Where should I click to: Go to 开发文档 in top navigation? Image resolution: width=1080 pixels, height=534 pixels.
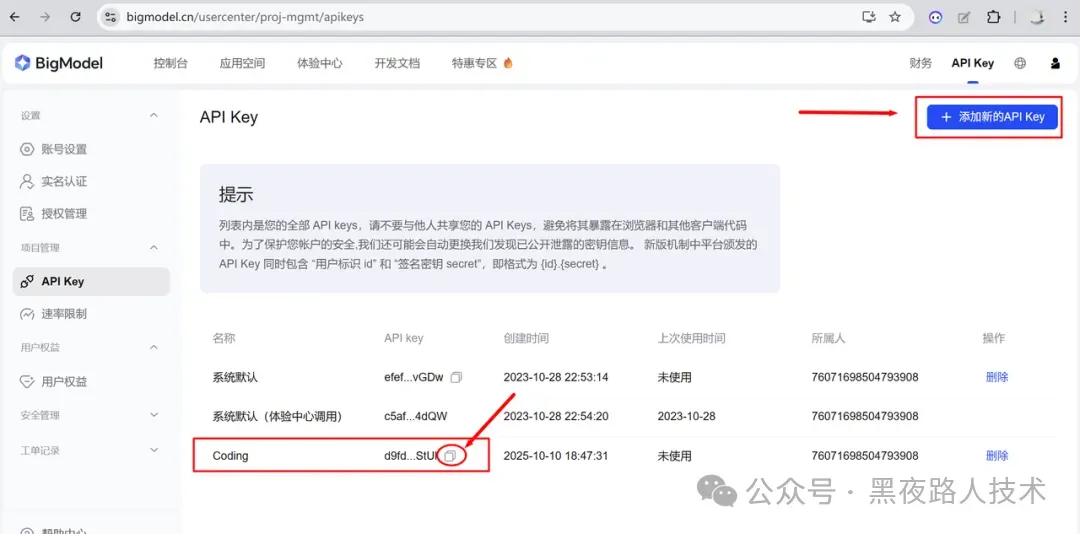pyautogui.click(x=397, y=63)
